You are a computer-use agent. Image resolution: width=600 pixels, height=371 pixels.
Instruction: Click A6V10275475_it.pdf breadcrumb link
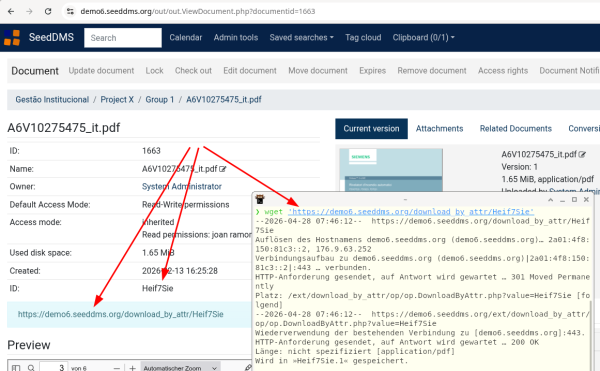pos(224,100)
